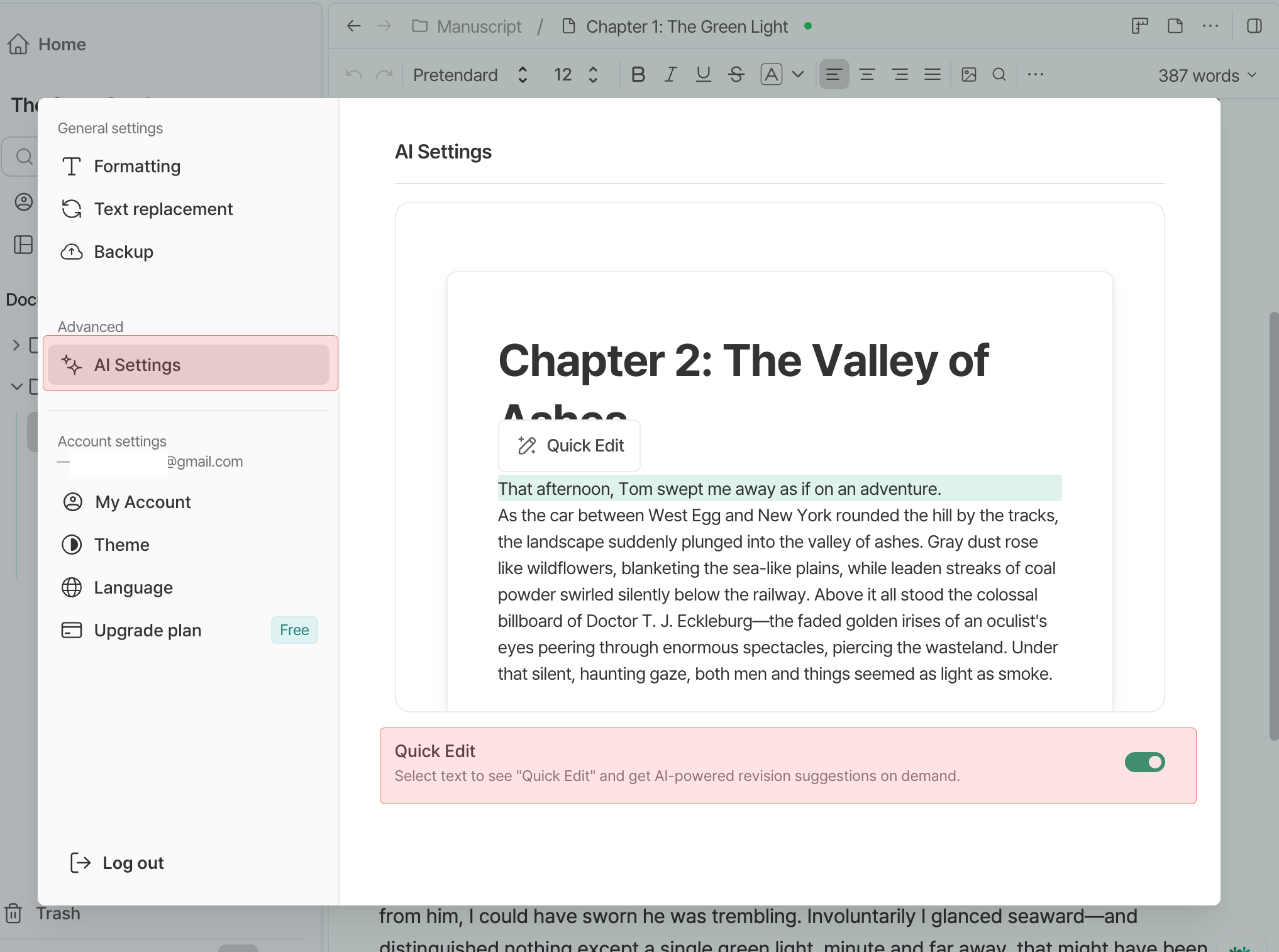Open the Pretendard font dropdown
The image size is (1279, 952).
click(x=470, y=75)
